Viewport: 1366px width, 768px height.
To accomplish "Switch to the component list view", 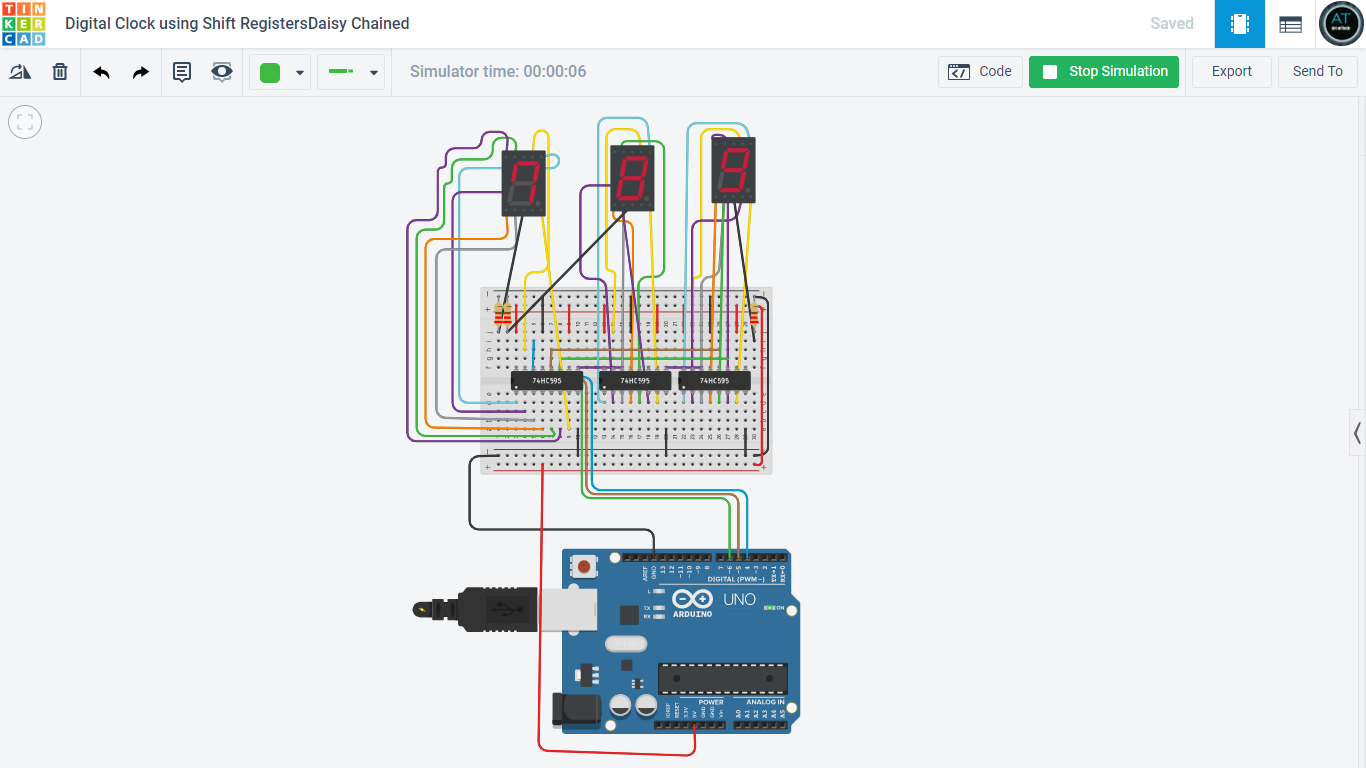I will click(x=1289, y=23).
